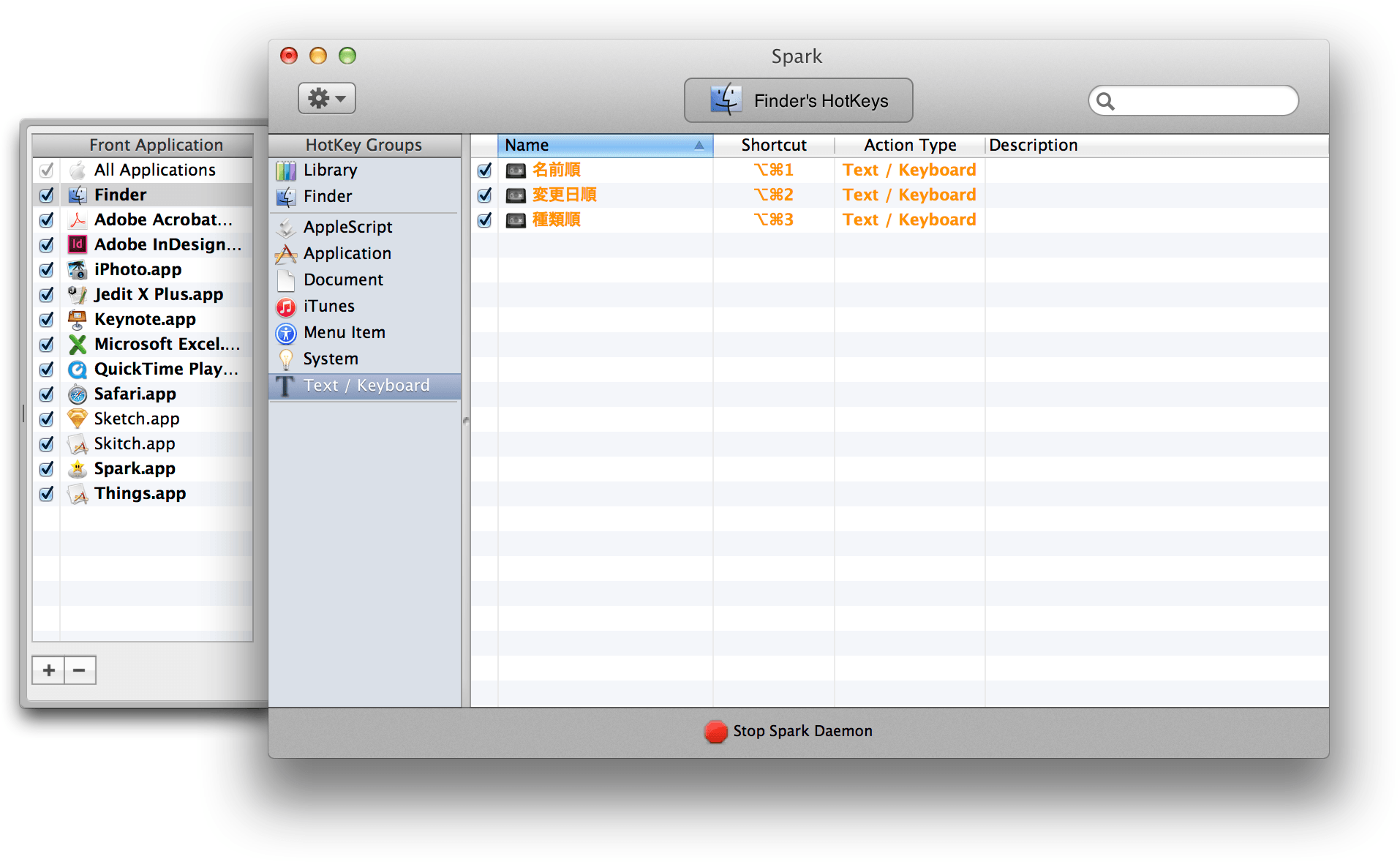Select Finder group in HotKey Groups

click(x=365, y=196)
